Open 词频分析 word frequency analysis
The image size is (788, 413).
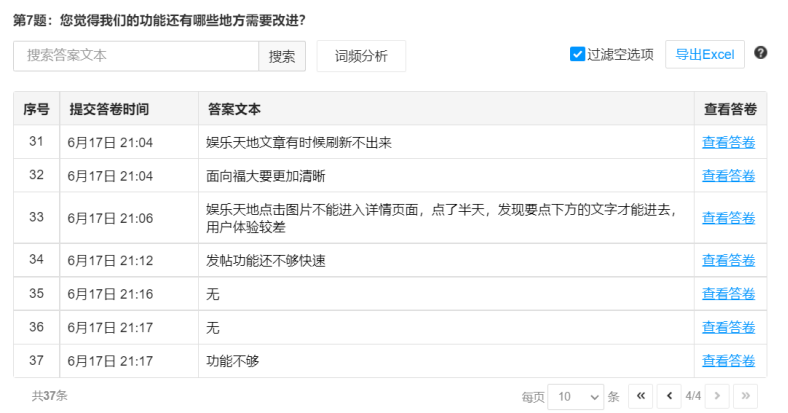click(x=361, y=56)
